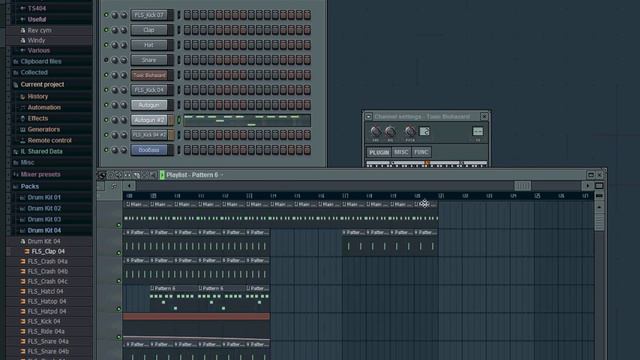Select the FLS_Kick 07 channel button
Viewport: 640px width, 360px height.
[x=149, y=15]
